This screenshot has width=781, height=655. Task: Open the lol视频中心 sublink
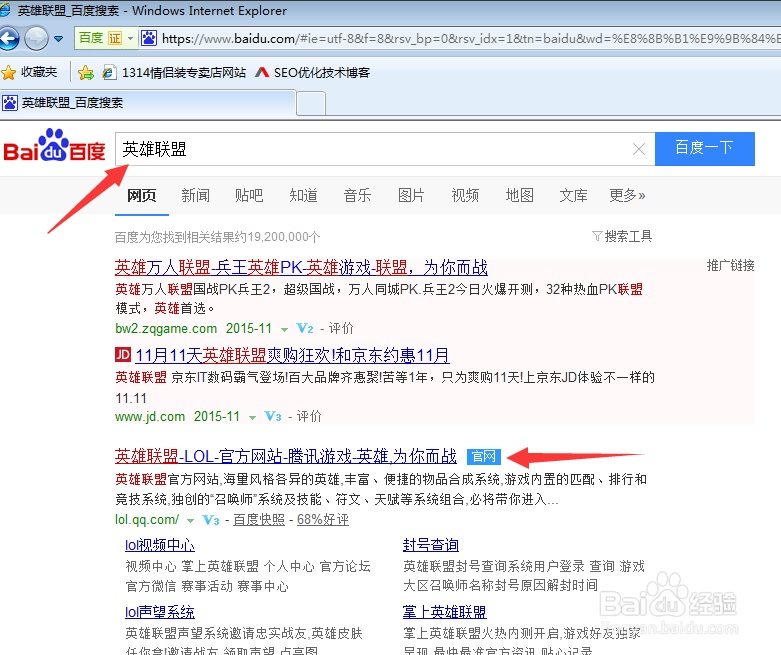(160, 545)
